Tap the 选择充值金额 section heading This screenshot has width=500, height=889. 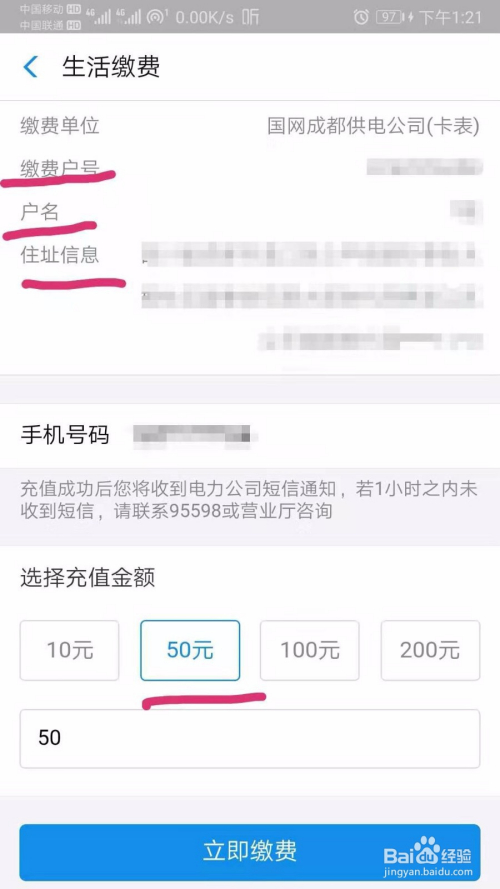click(88, 578)
